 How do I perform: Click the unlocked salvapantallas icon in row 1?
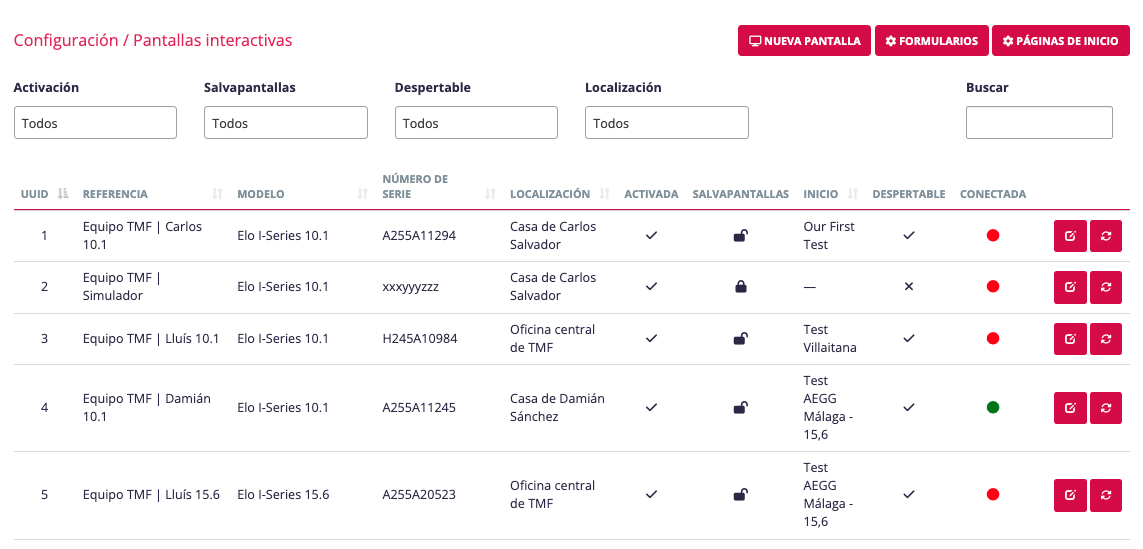pyautogui.click(x=741, y=235)
